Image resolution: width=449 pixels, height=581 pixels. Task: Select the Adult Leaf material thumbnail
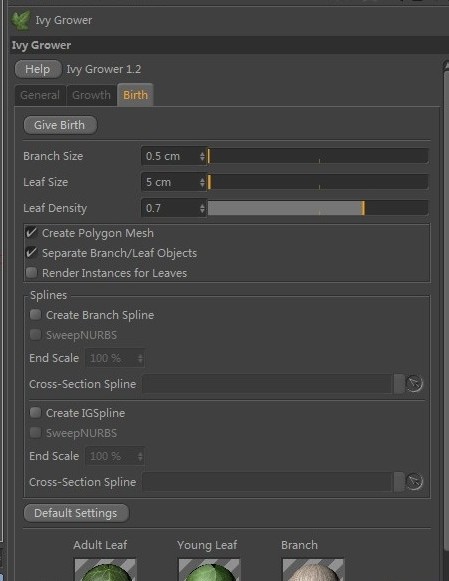pos(106,570)
